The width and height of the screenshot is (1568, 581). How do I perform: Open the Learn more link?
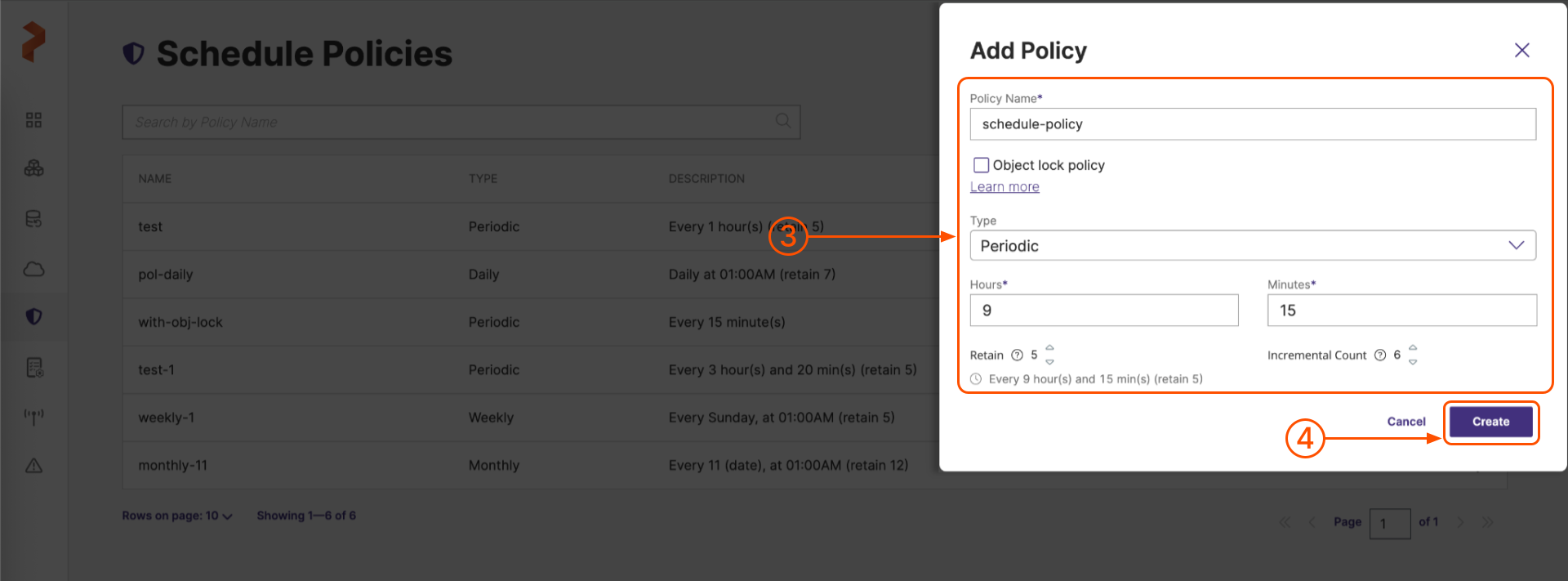point(1004,187)
